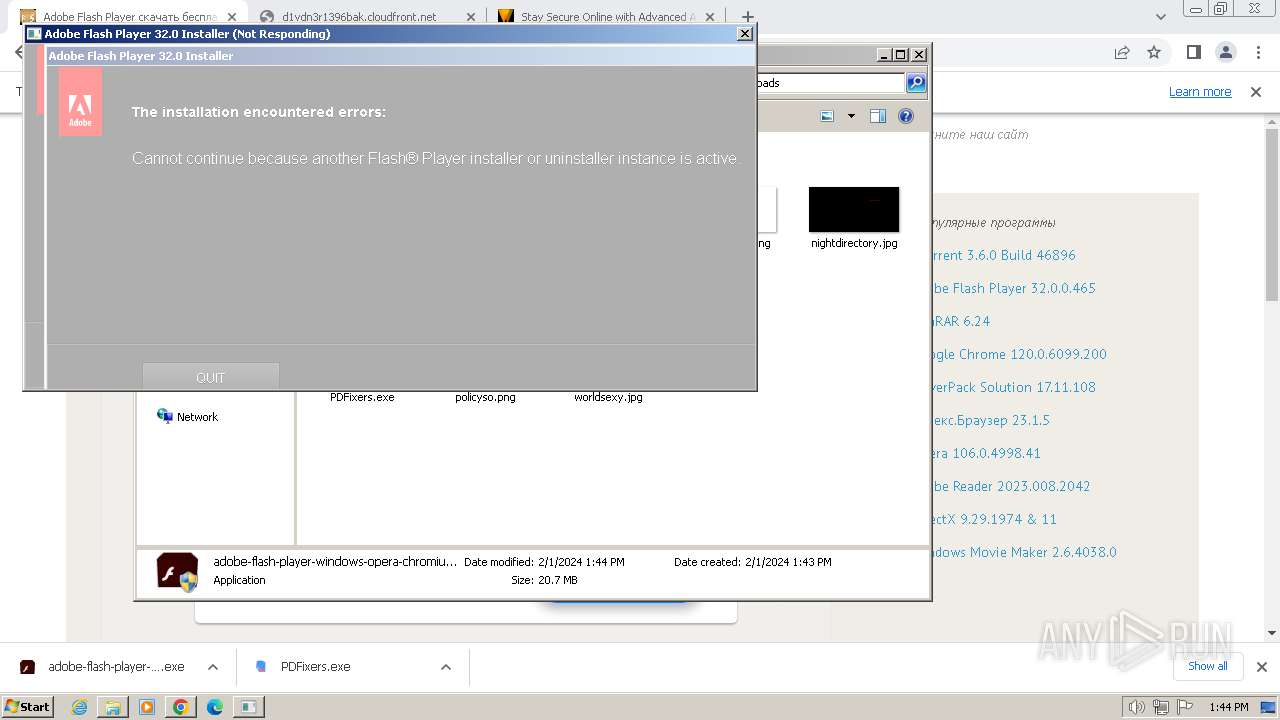Open the DriverPack Solution 17.11.108 link
This screenshot has width=1280, height=720.
(x=1014, y=387)
